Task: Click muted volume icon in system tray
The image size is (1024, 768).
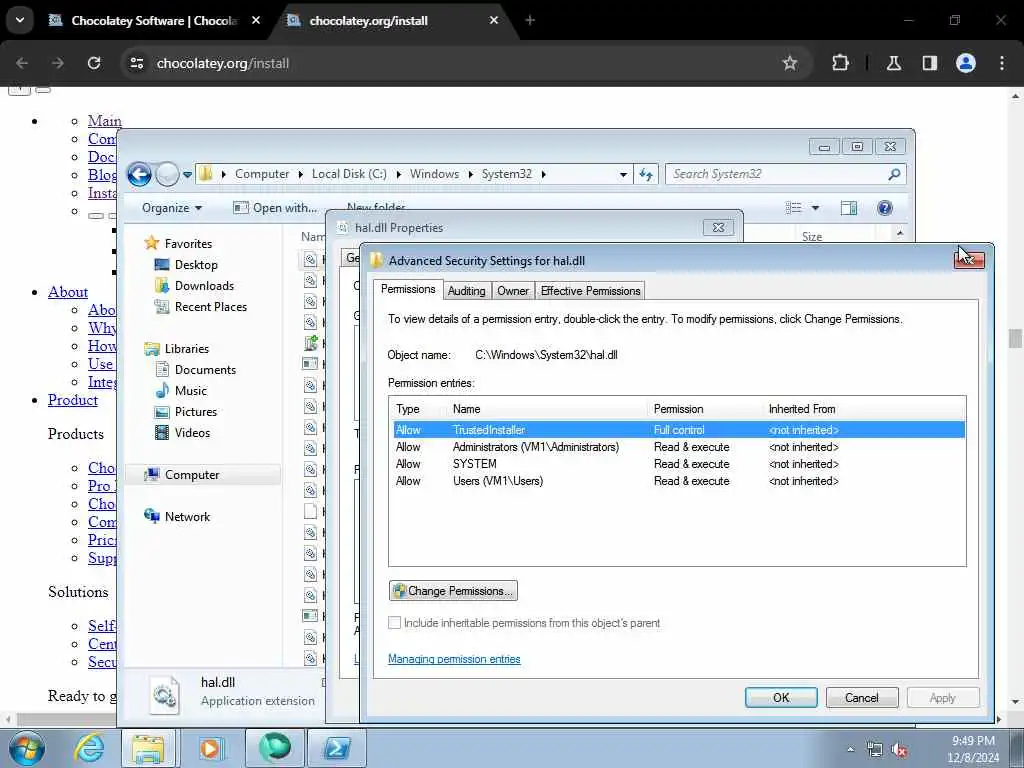Action: (x=899, y=750)
